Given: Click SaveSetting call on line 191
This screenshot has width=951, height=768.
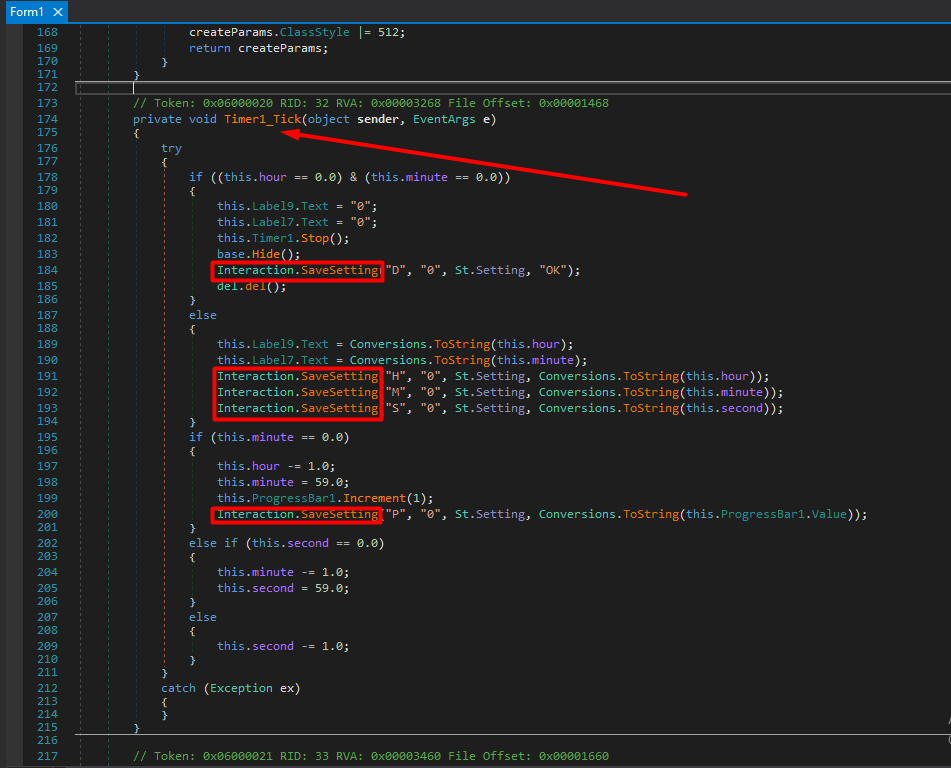Looking at the screenshot, I should [340, 376].
